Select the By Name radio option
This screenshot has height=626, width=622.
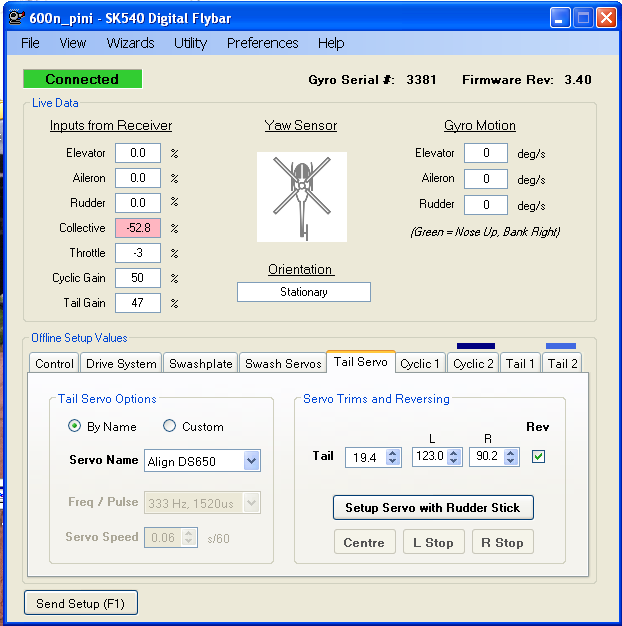(74, 426)
